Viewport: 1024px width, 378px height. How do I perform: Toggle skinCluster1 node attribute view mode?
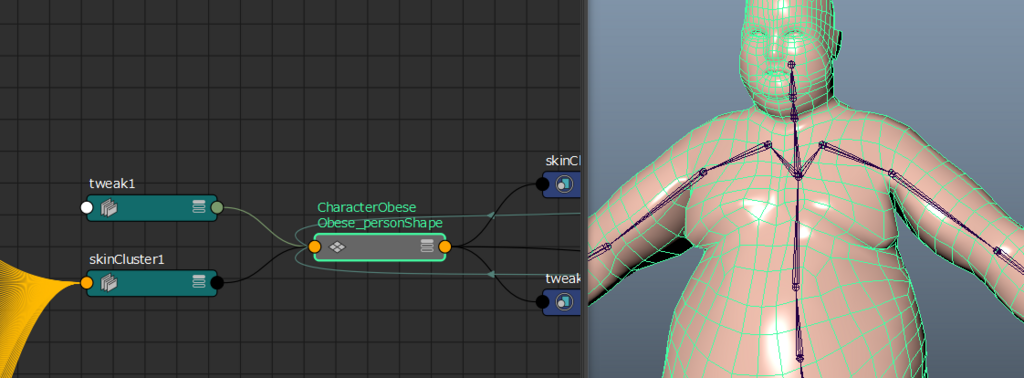click(x=199, y=282)
